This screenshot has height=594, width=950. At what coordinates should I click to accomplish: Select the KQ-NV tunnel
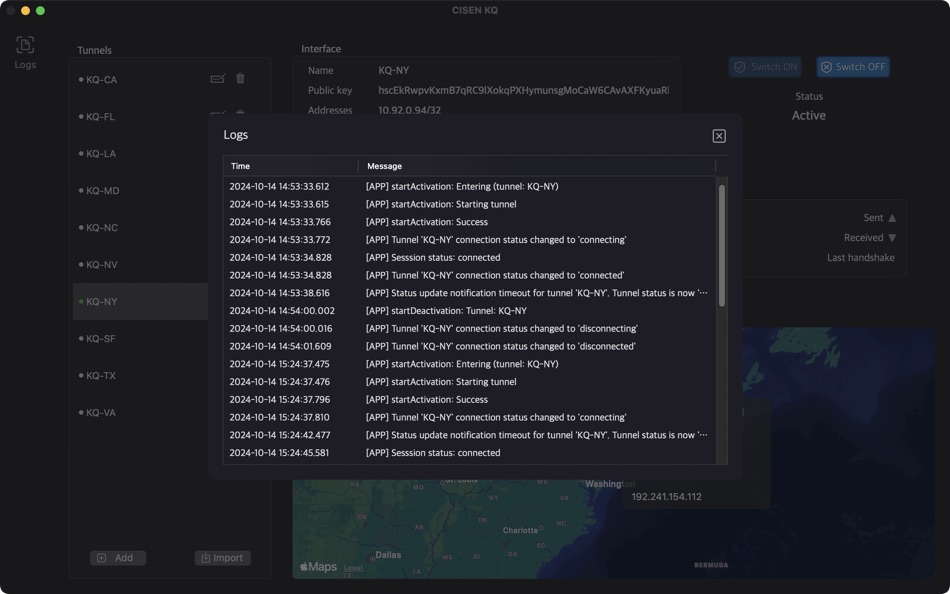[141, 264]
